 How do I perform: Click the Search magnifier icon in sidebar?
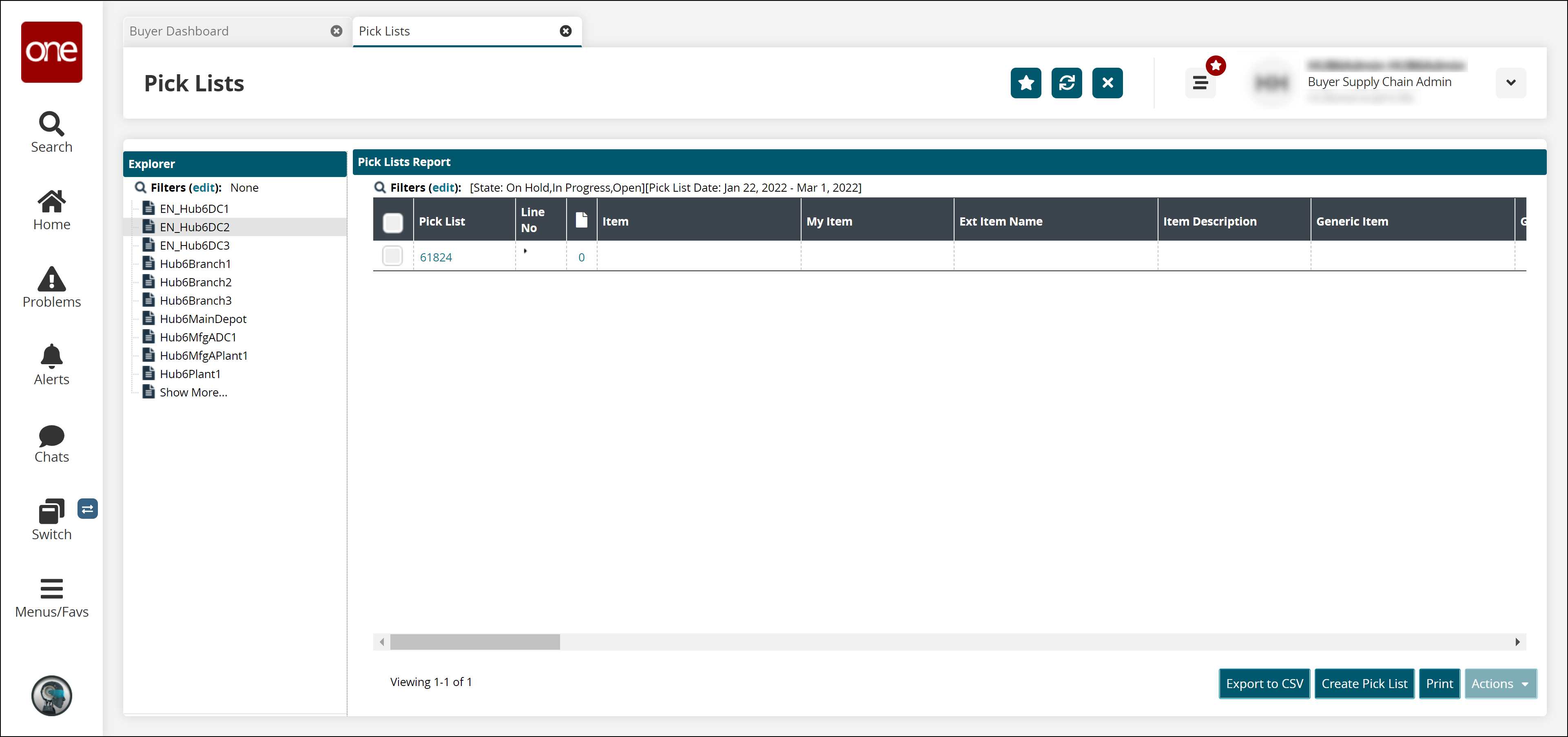pos(51,124)
